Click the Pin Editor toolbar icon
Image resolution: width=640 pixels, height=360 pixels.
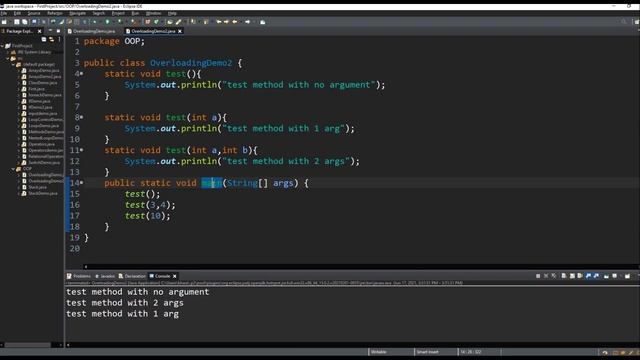click(262, 22)
